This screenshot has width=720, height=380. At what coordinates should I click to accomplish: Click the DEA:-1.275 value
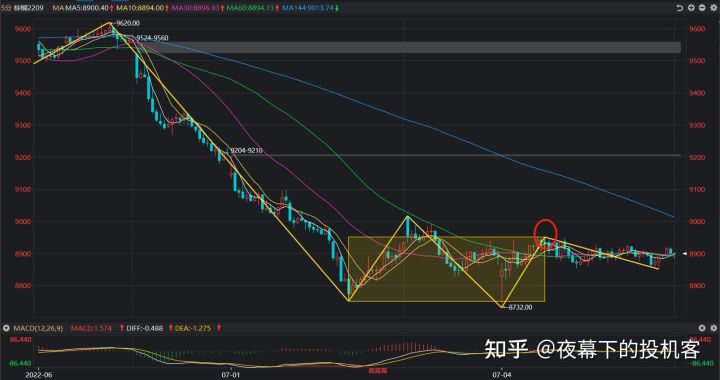(193, 329)
